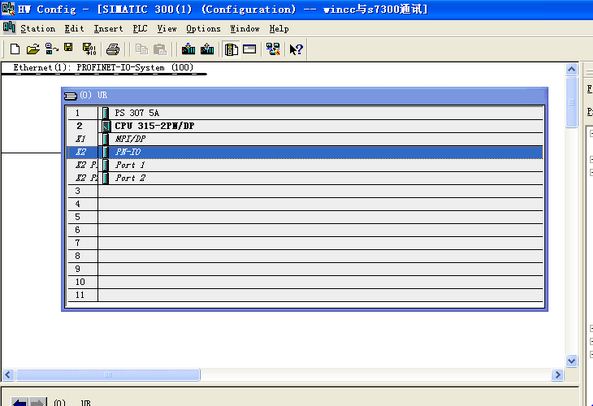Click the vertical scrollbar down arrow
The image size is (593, 406).
[x=571, y=361]
